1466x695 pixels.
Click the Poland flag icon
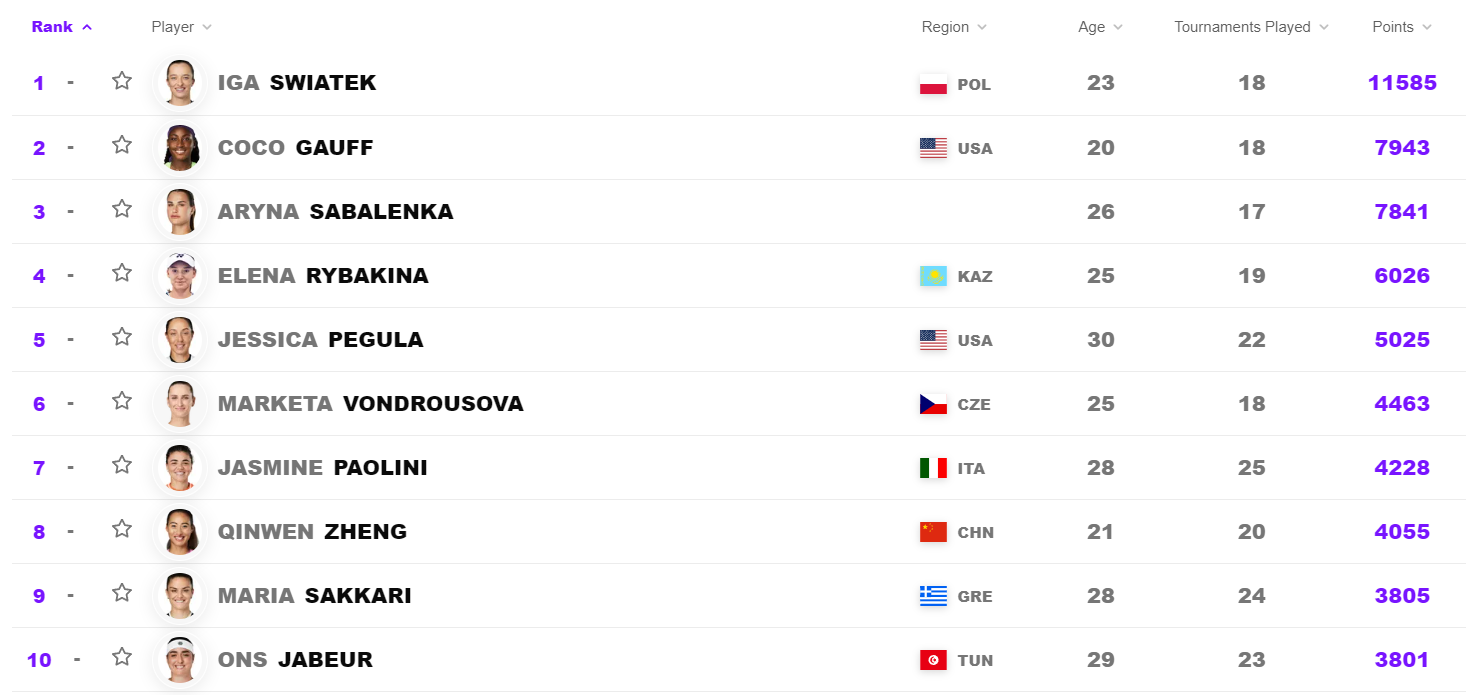933,84
